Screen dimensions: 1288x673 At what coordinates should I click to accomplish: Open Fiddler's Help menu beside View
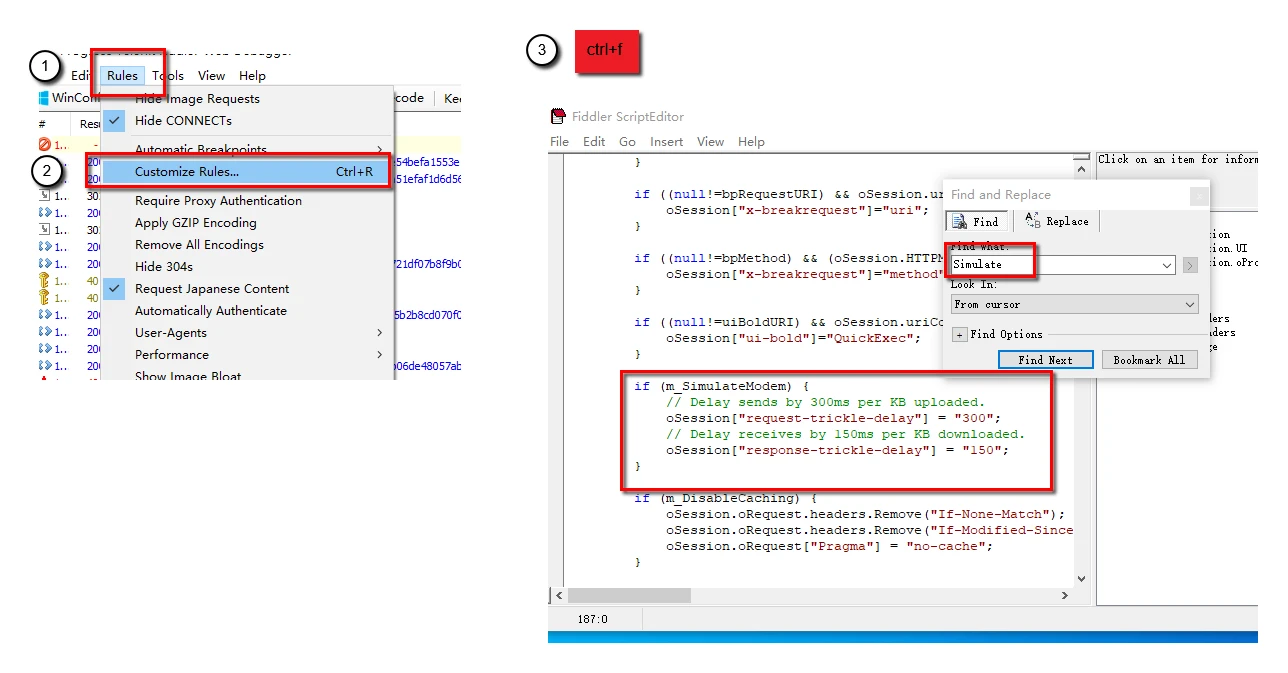pos(252,76)
